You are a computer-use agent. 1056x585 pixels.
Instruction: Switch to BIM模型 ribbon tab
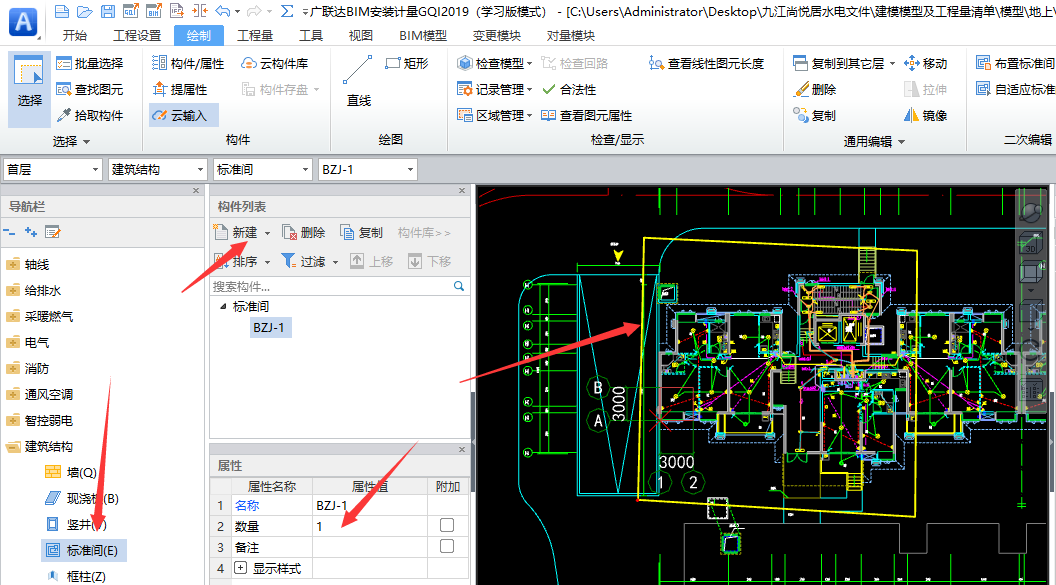(x=422, y=36)
